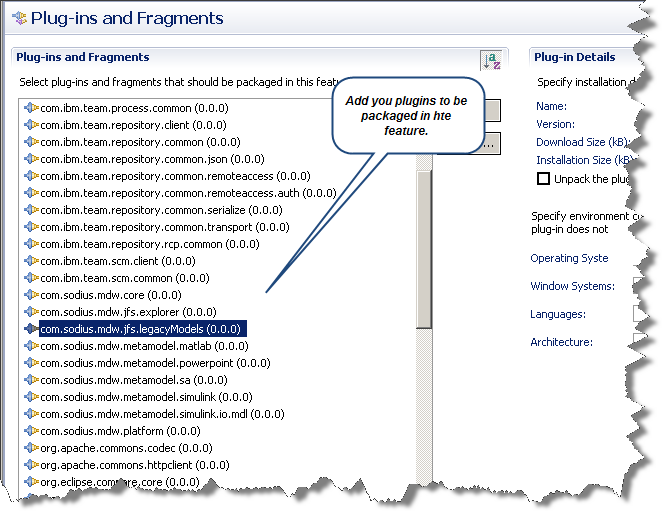Click the alphabetical sort icon in the Plug-ins header

[491, 61]
